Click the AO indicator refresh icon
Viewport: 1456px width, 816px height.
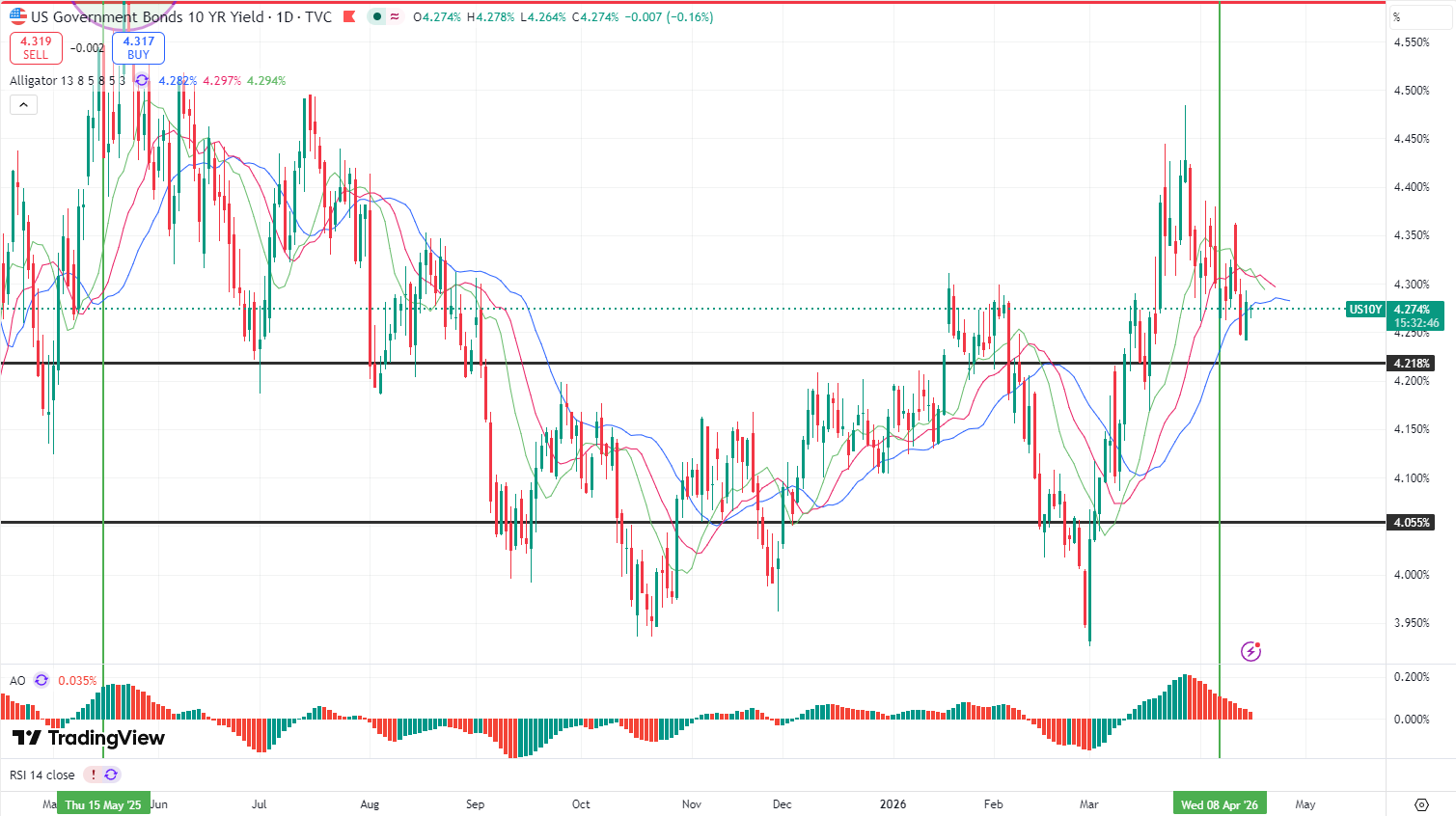coord(41,680)
